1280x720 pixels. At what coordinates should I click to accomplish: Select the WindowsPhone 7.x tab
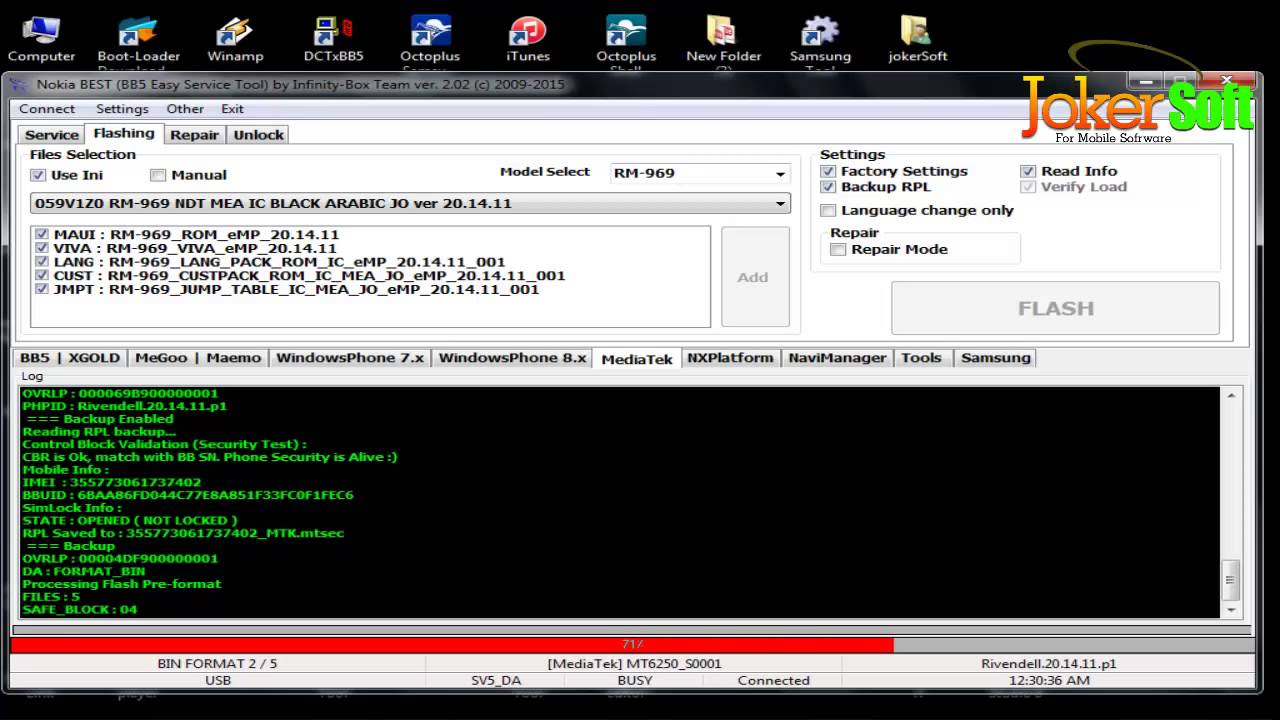[350, 358]
